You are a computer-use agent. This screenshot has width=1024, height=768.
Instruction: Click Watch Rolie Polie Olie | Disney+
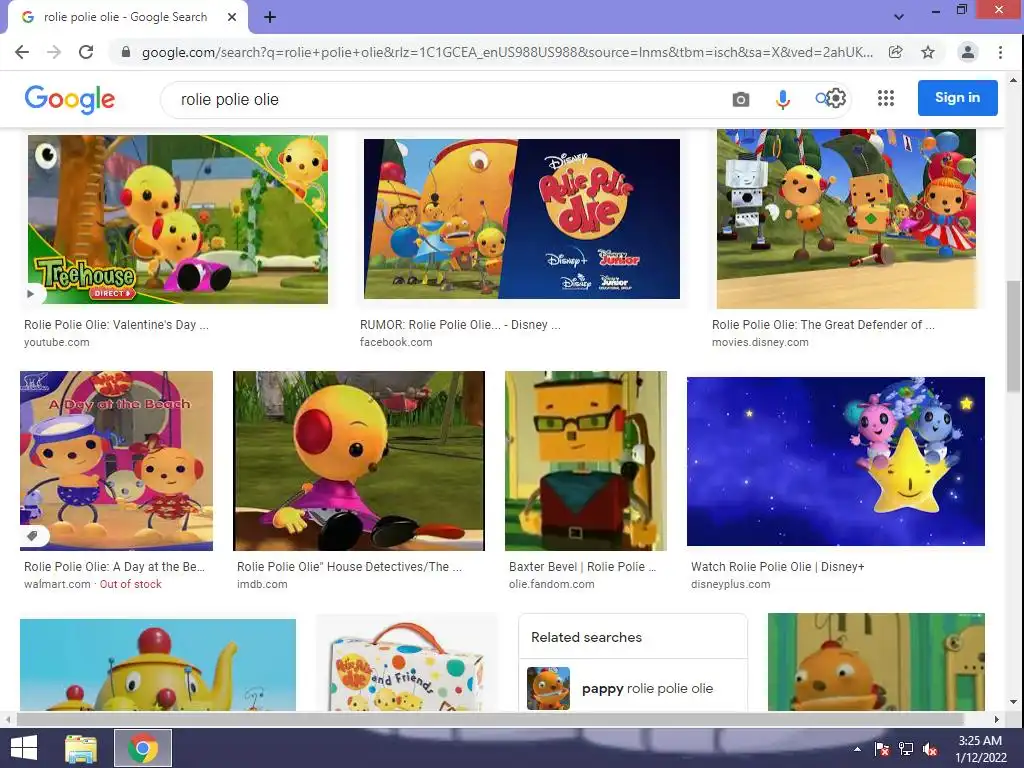pyautogui.click(x=777, y=566)
